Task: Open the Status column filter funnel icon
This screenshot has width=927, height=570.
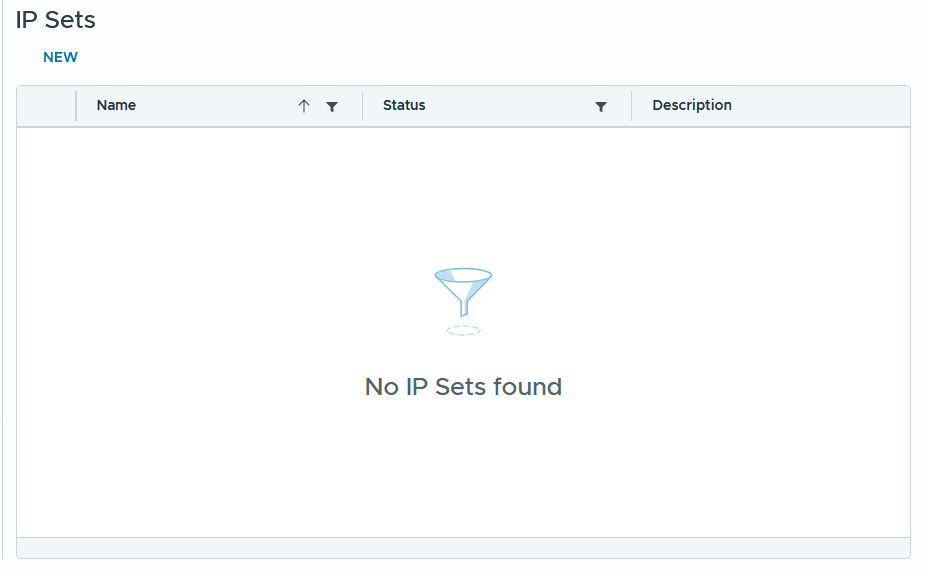Action: 601,106
